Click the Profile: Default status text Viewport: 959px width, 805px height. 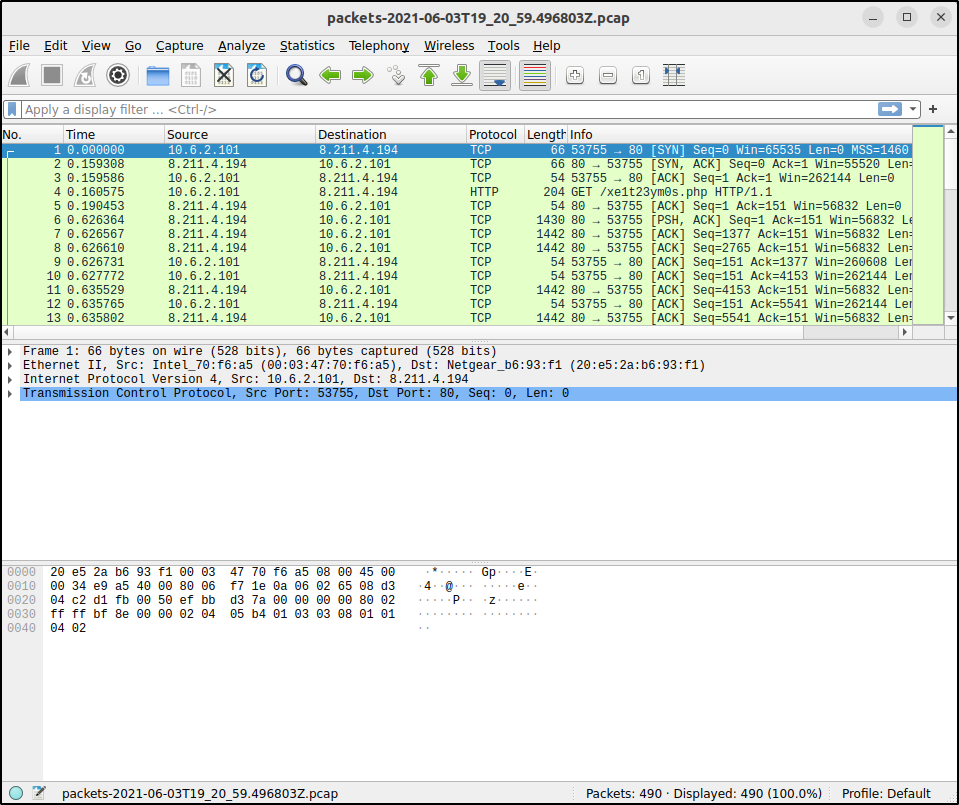pyautogui.click(x=886, y=793)
